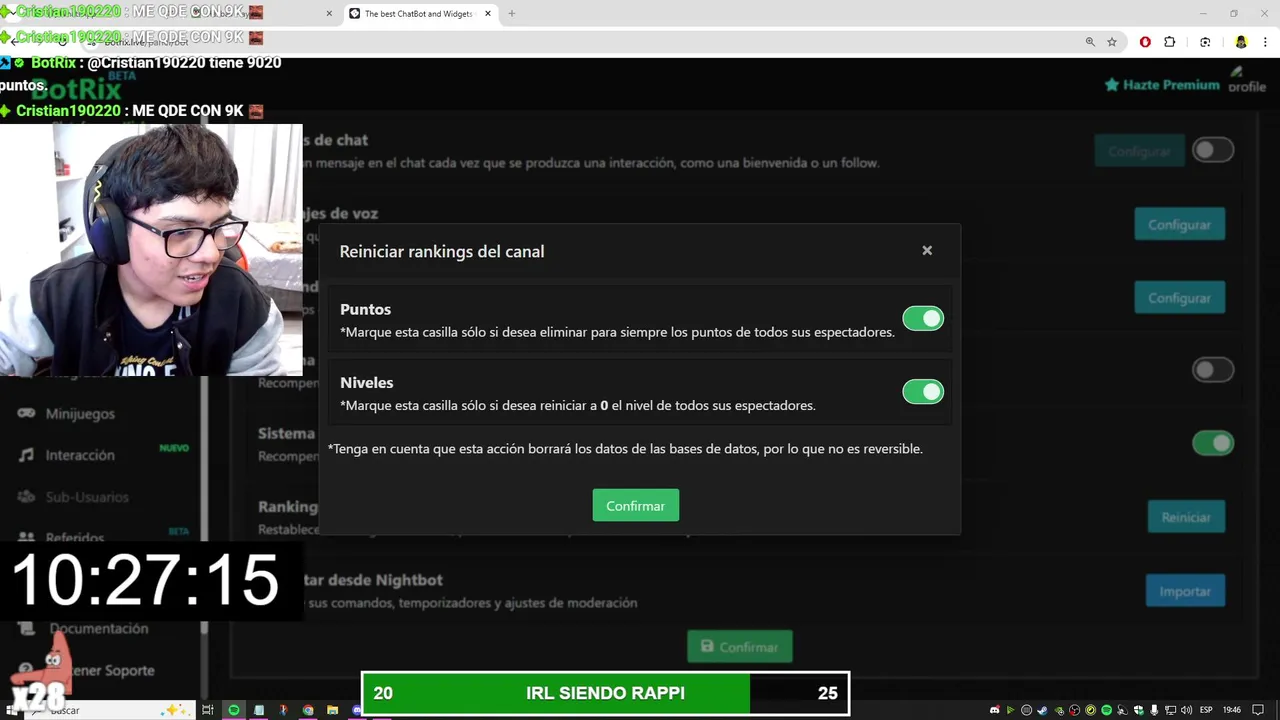1280x720 pixels.
Task: Close The best ChatBot and Widgets tab
Action: pyautogui.click(x=488, y=14)
